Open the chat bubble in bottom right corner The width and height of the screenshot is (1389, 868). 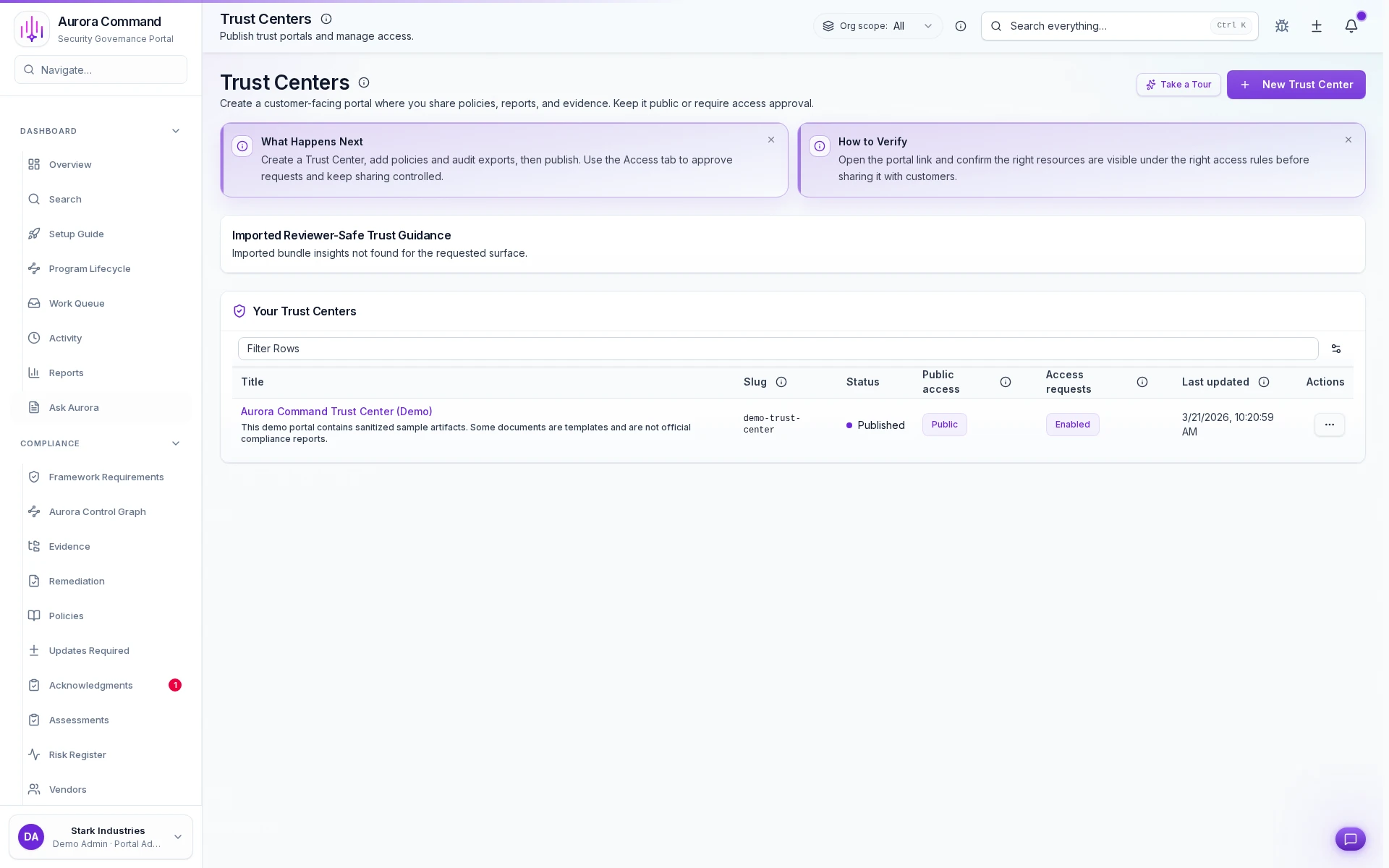(x=1350, y=839)
